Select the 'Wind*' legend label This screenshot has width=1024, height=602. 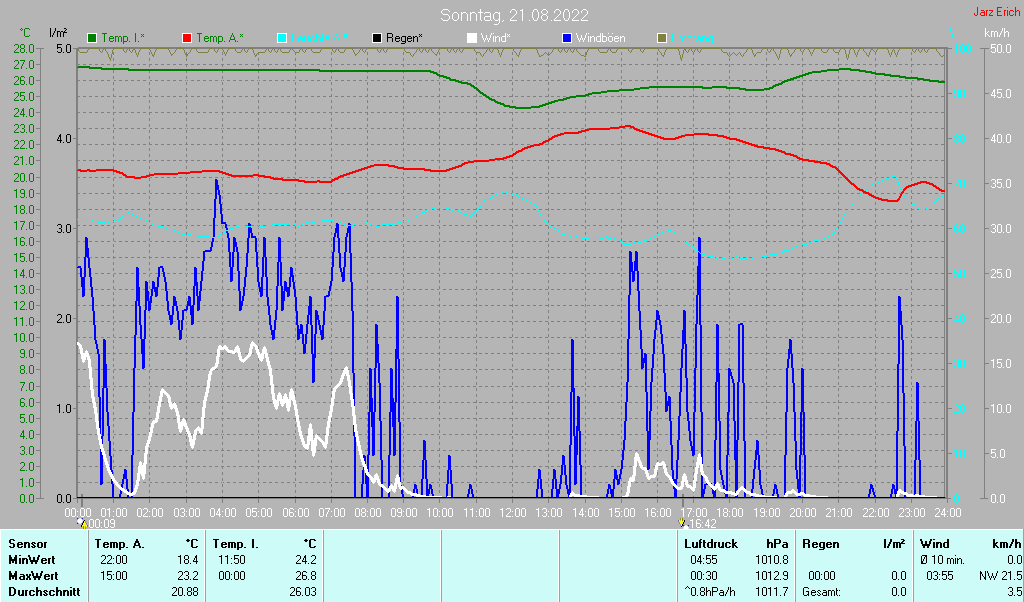496,39
